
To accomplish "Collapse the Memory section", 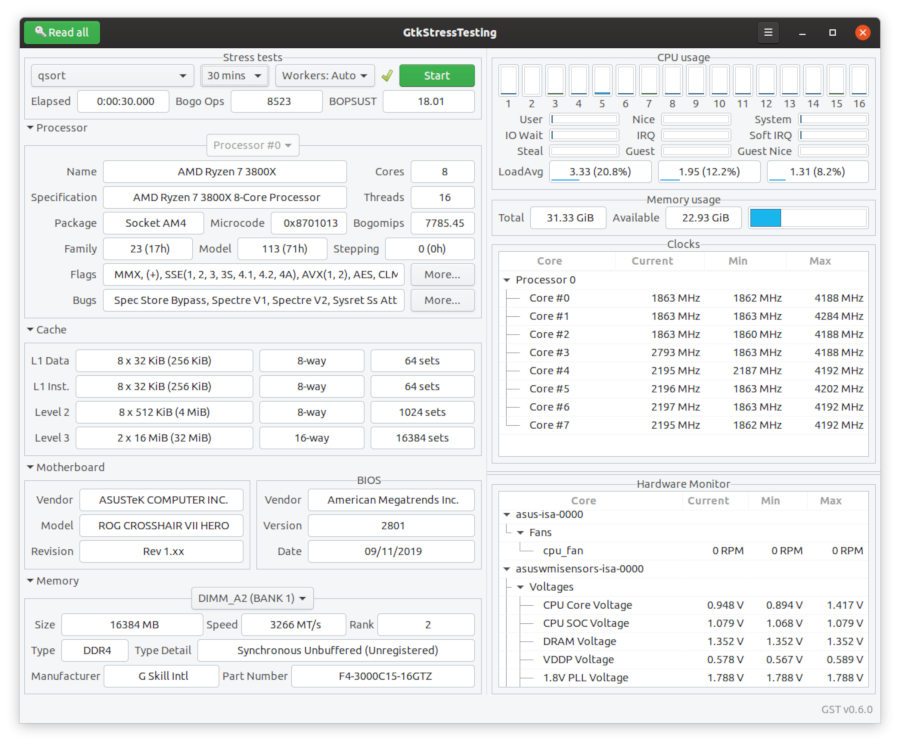I will pyautogui.click(x=30, y=581).
